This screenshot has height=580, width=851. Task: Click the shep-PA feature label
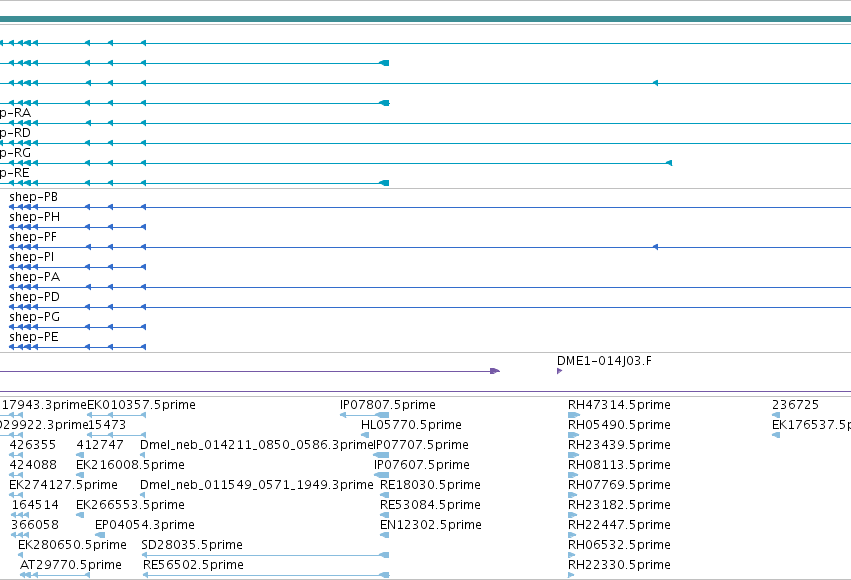pyautogui.click(x=34, y=277)
